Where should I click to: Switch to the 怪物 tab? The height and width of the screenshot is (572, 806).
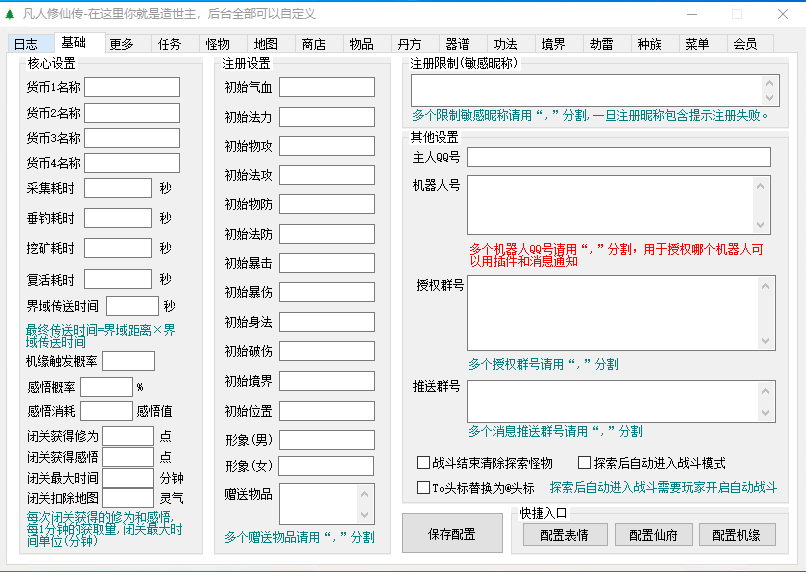click(223, 44)
